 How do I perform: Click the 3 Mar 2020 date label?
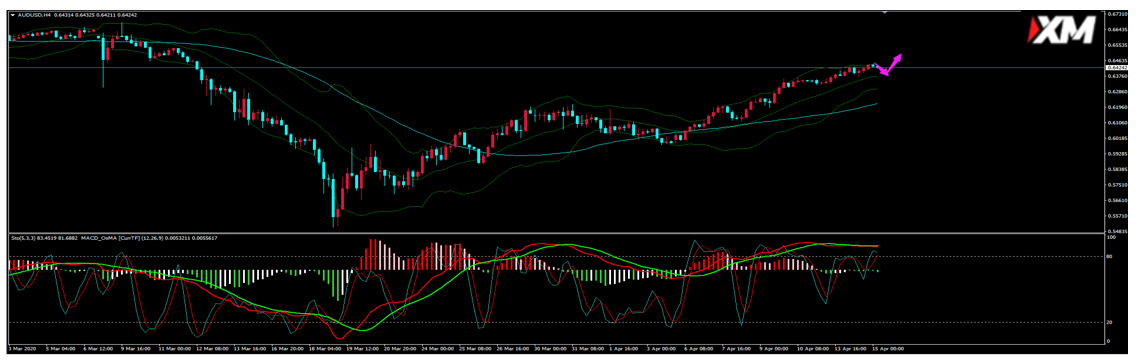coord(23,349)
